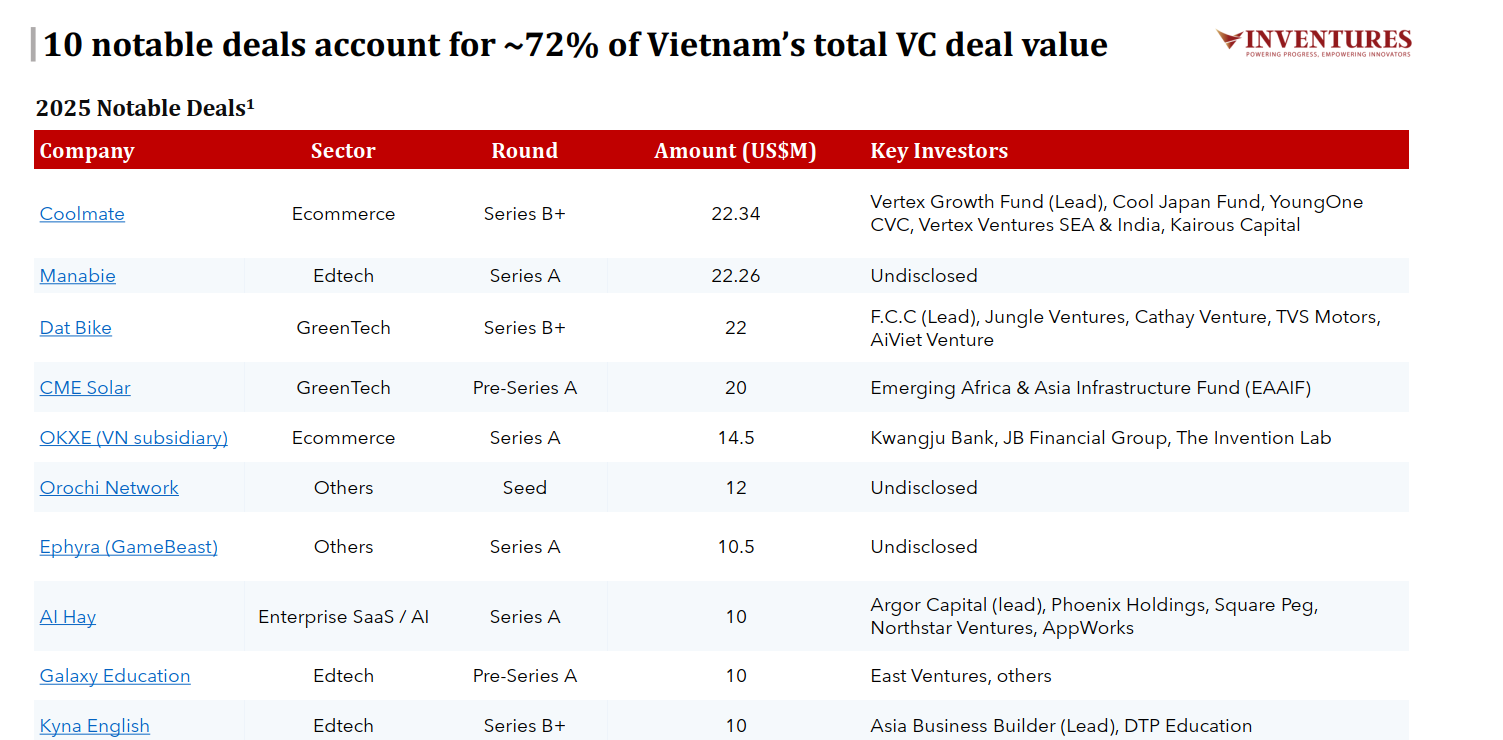This screenshot has width=1503, height=740.
Task: Click the Company column header
Action: [87, 151]
